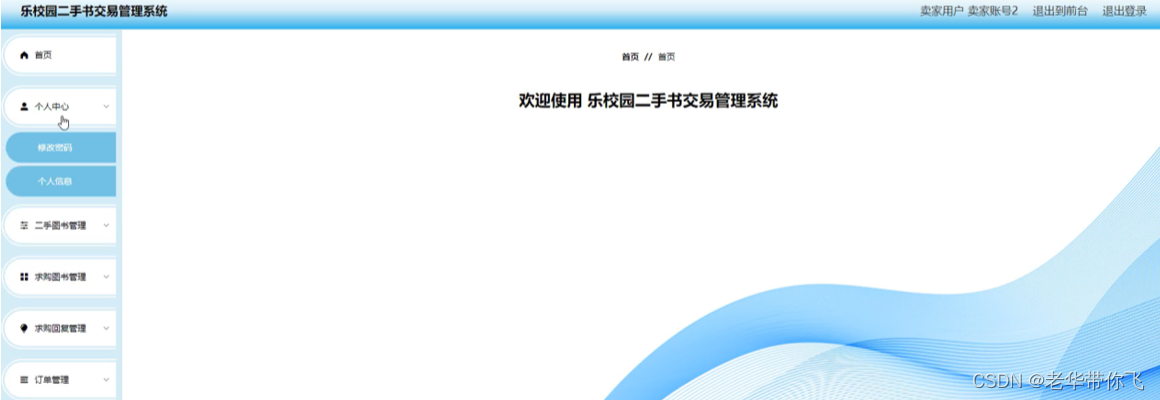Click 退出登录 in the header
Viewport: 1160px width, 400px height.
(x=1124, y=11)
